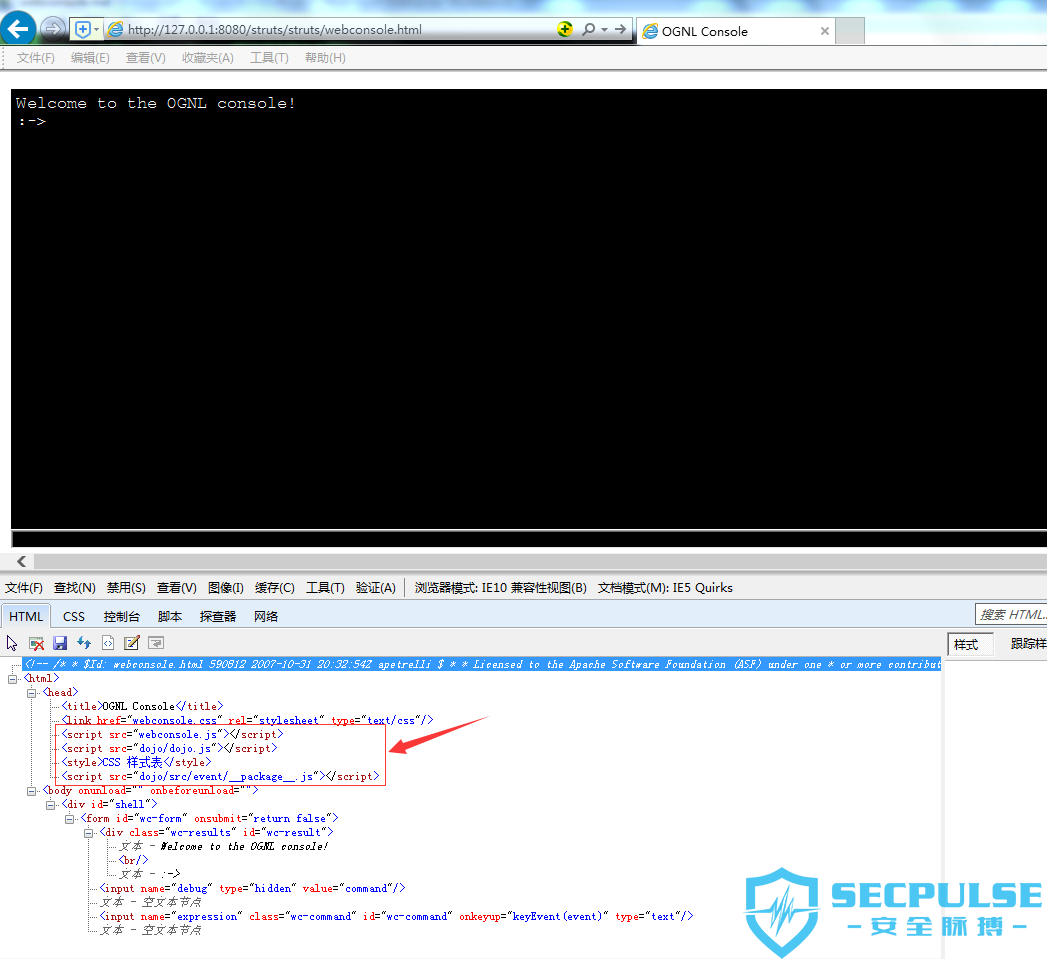
Task: Switch to the HTML tab
Action: click(x=26, y=616)
